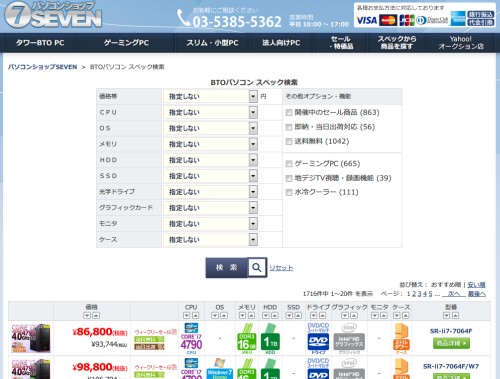Open the 価格帯 dropdown

pyautogui.click(x=211, y=97)
